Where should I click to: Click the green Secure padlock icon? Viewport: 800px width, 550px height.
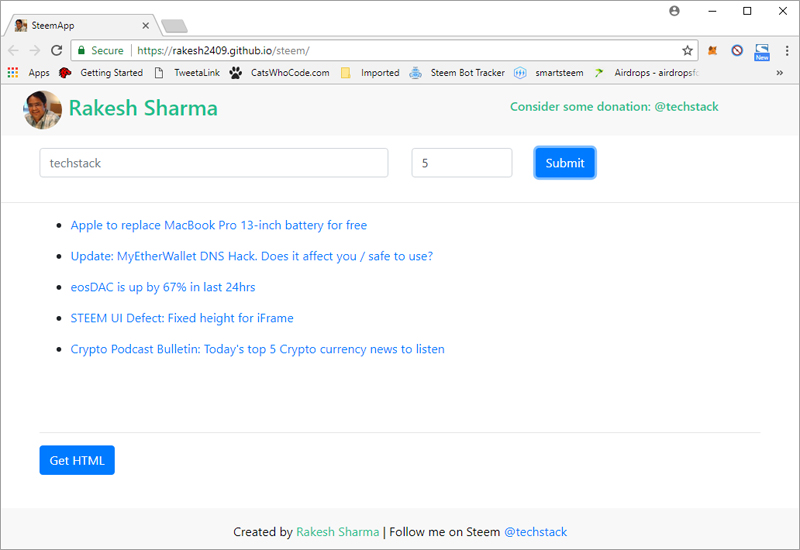[x=81, y=50]
